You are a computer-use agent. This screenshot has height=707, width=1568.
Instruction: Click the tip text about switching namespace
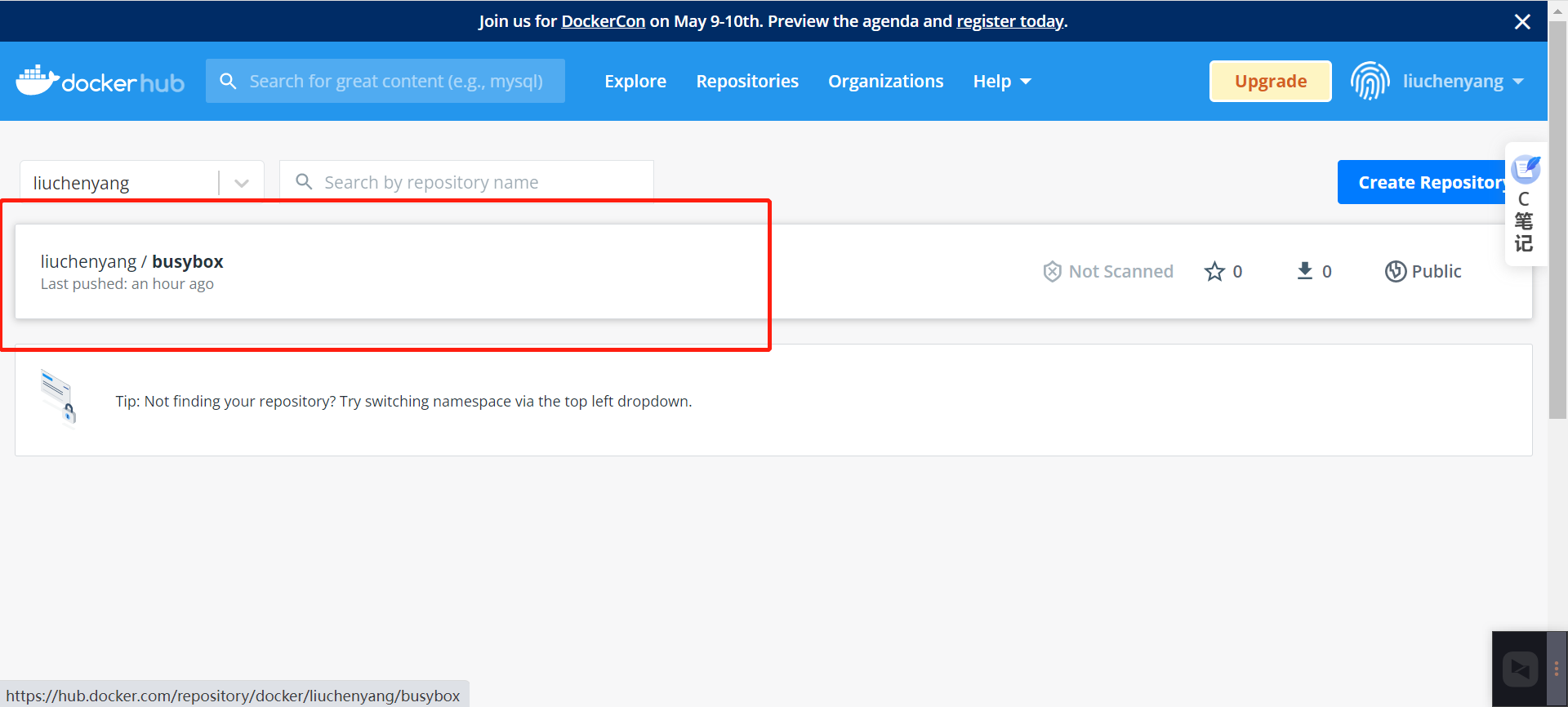(403, 401)
